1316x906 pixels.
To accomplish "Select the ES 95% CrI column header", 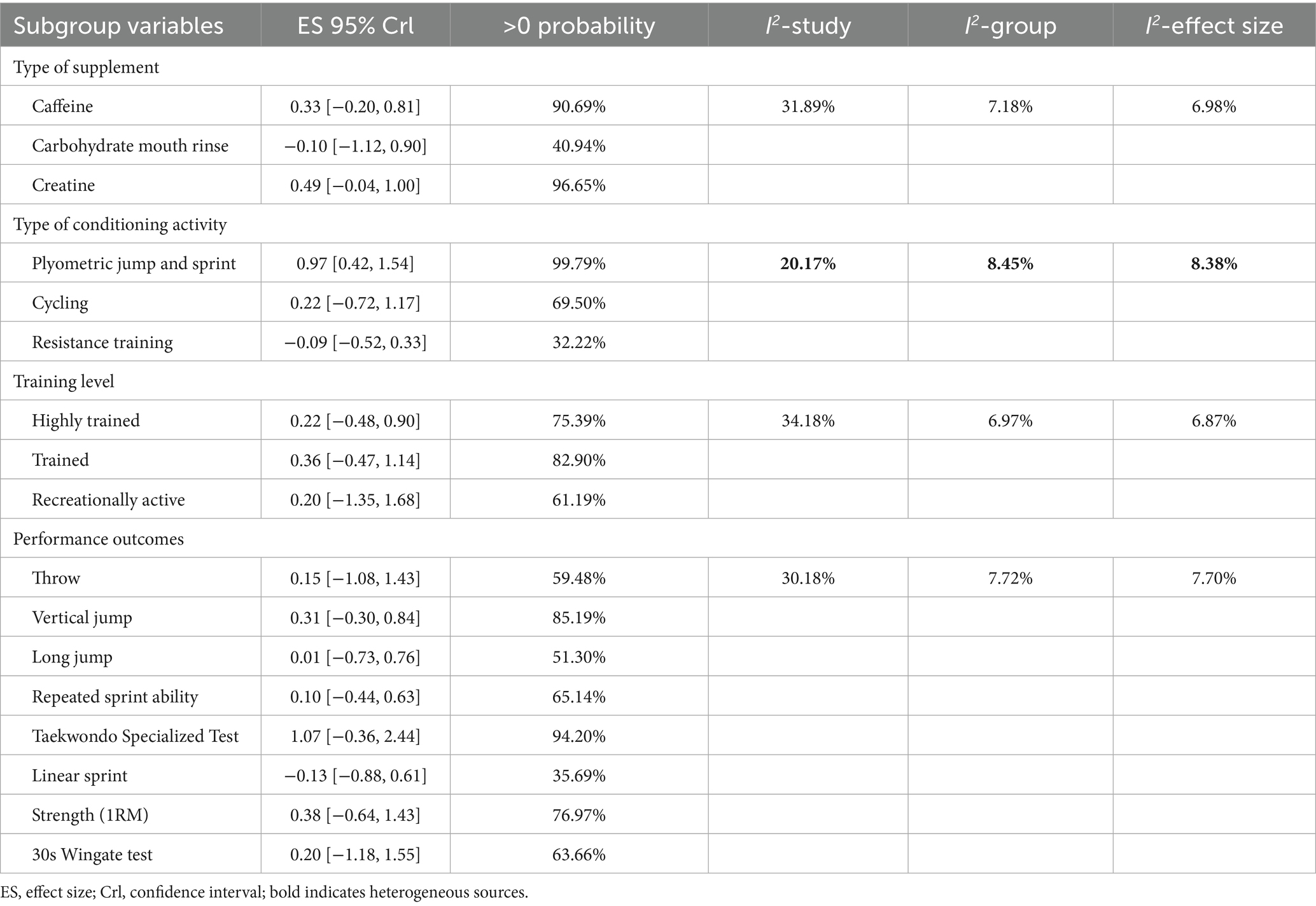I will pyautogui.click(x=356, y=26).
